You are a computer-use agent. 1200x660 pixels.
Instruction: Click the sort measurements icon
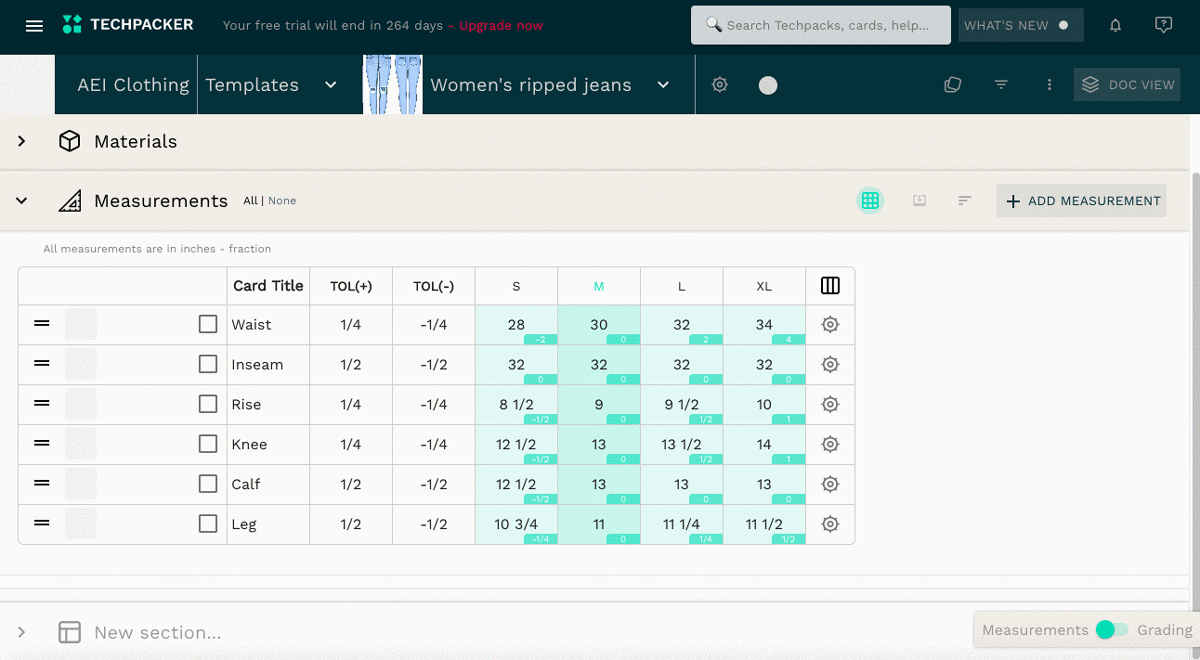tap(965, 201)
